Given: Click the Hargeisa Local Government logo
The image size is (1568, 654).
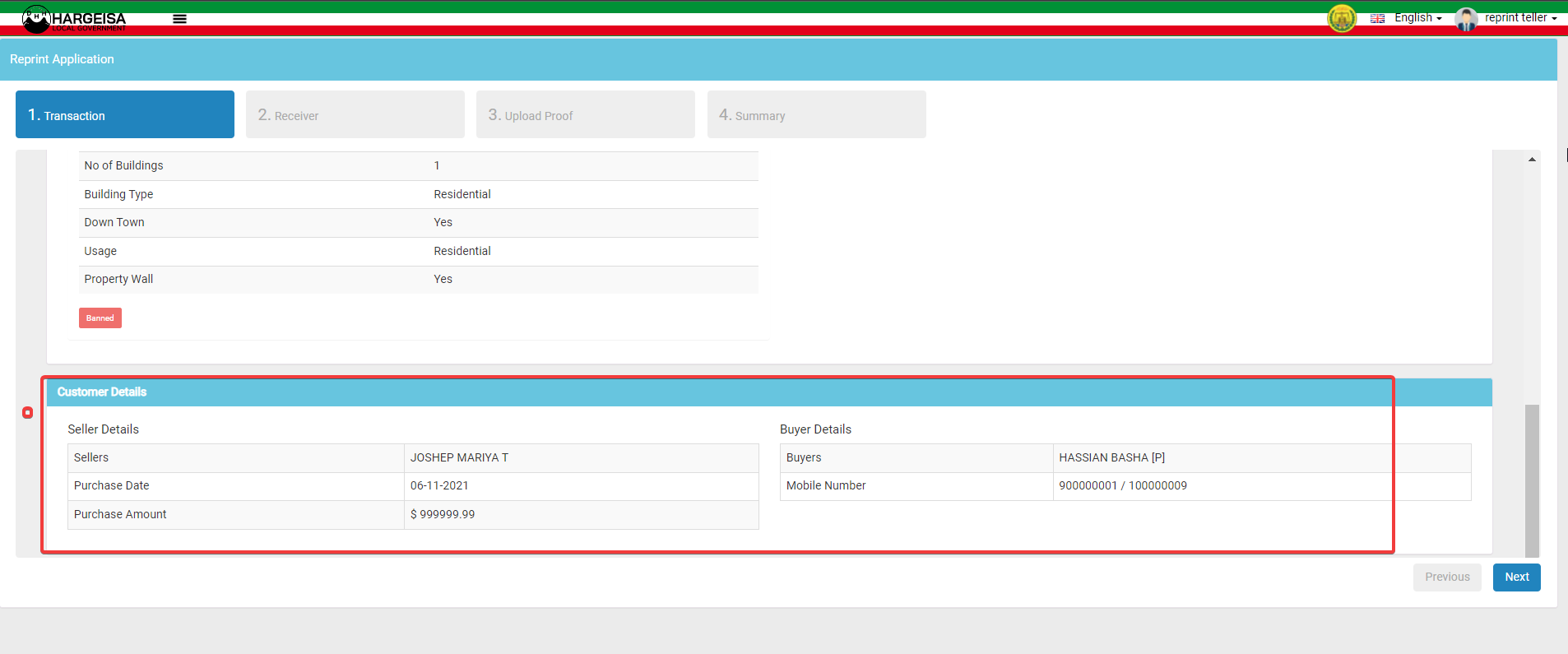Looking at the screenshot, I should (x=74, y=19).
